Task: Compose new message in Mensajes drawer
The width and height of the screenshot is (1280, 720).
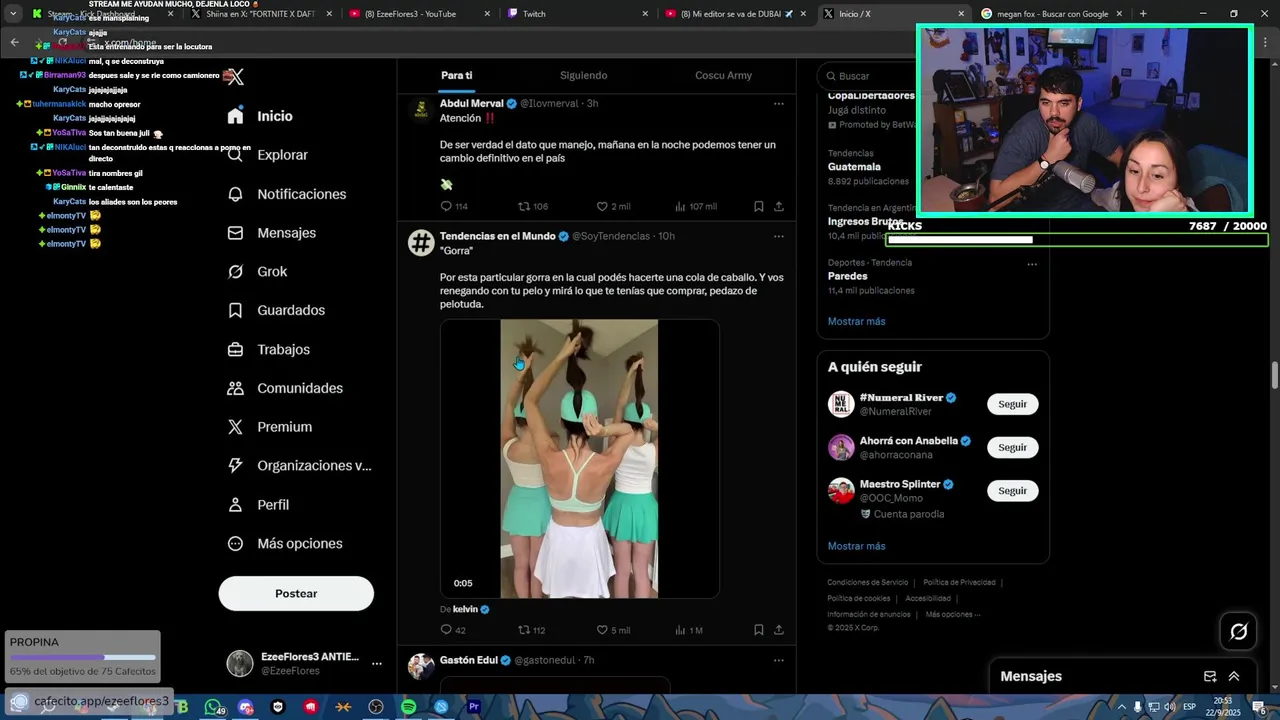Action: point(1210,676)
